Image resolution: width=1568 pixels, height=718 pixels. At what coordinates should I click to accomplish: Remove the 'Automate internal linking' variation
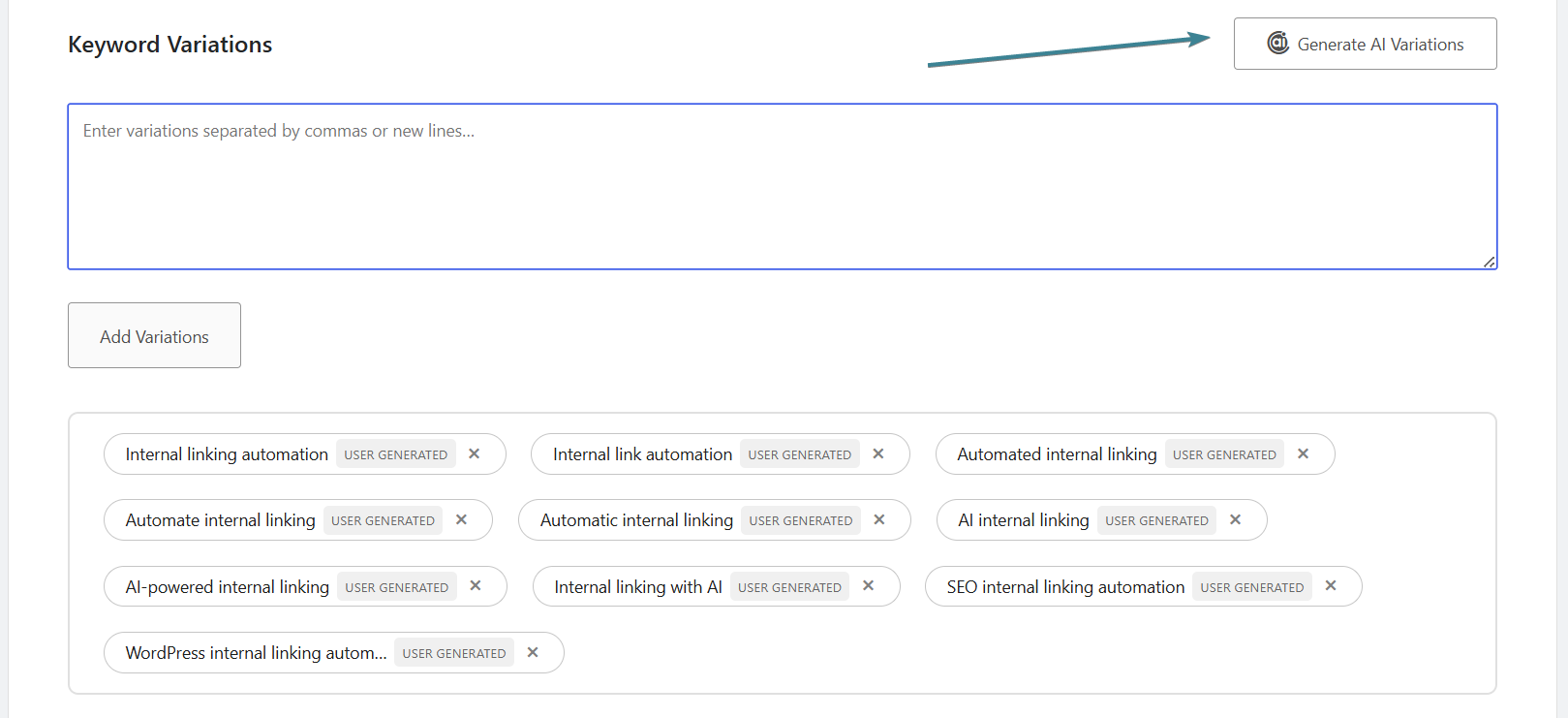click(x=462, y=519)
